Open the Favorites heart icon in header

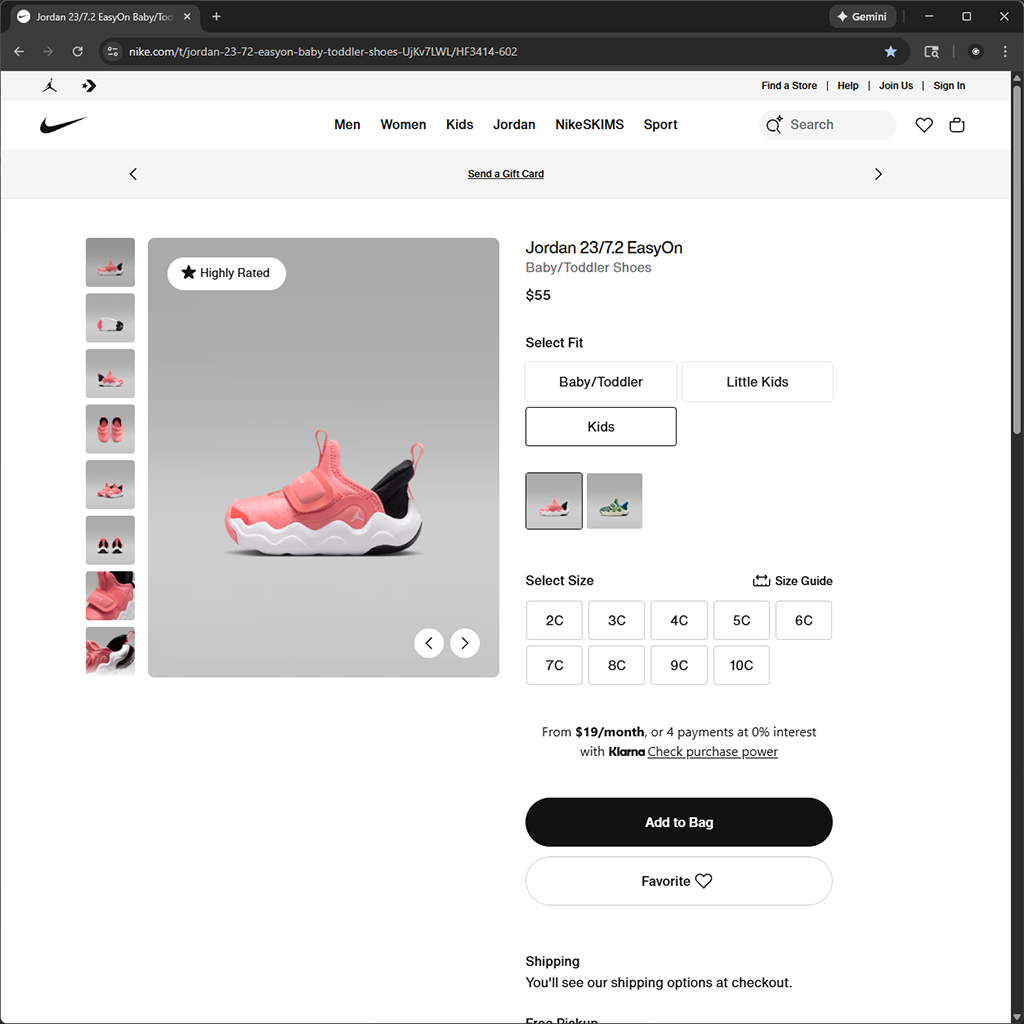pos(923,125)
